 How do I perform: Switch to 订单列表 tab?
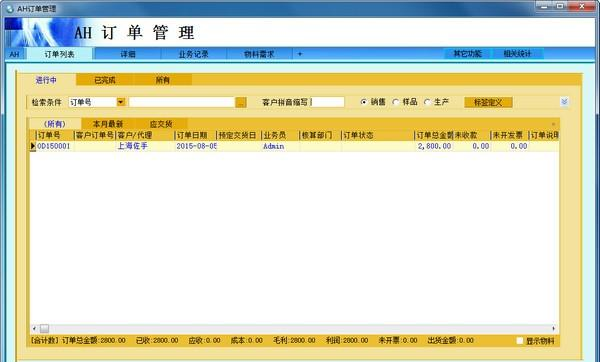(x=59, y=54)
